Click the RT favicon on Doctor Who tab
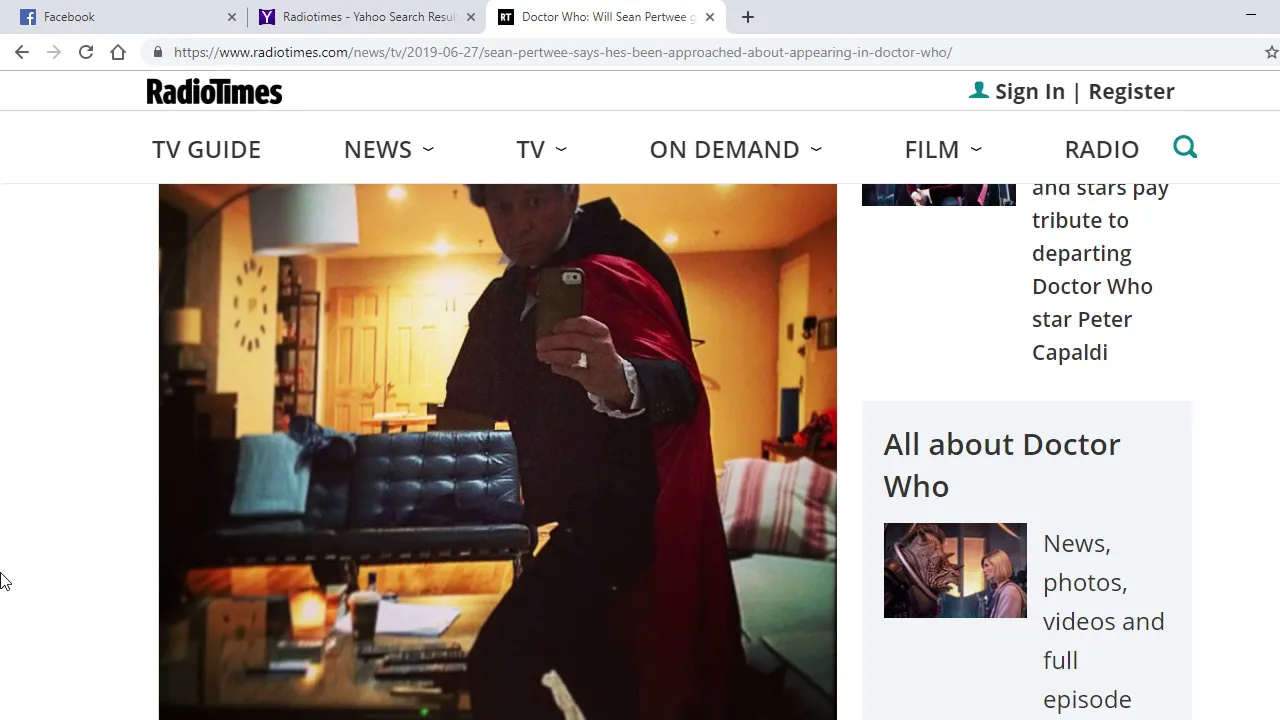Viewport: 1280px width, 720px height. click(506, 17)
